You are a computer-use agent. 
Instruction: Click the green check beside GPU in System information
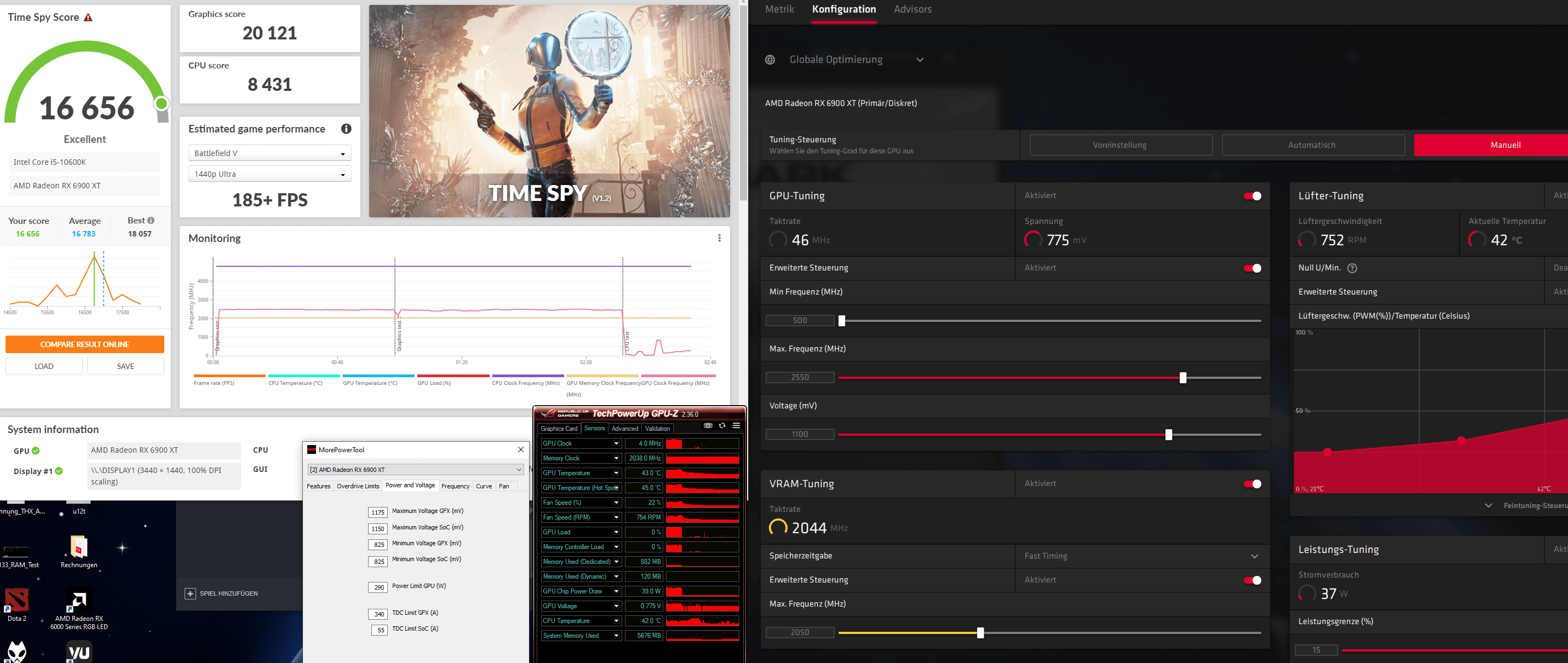(36, 451)
